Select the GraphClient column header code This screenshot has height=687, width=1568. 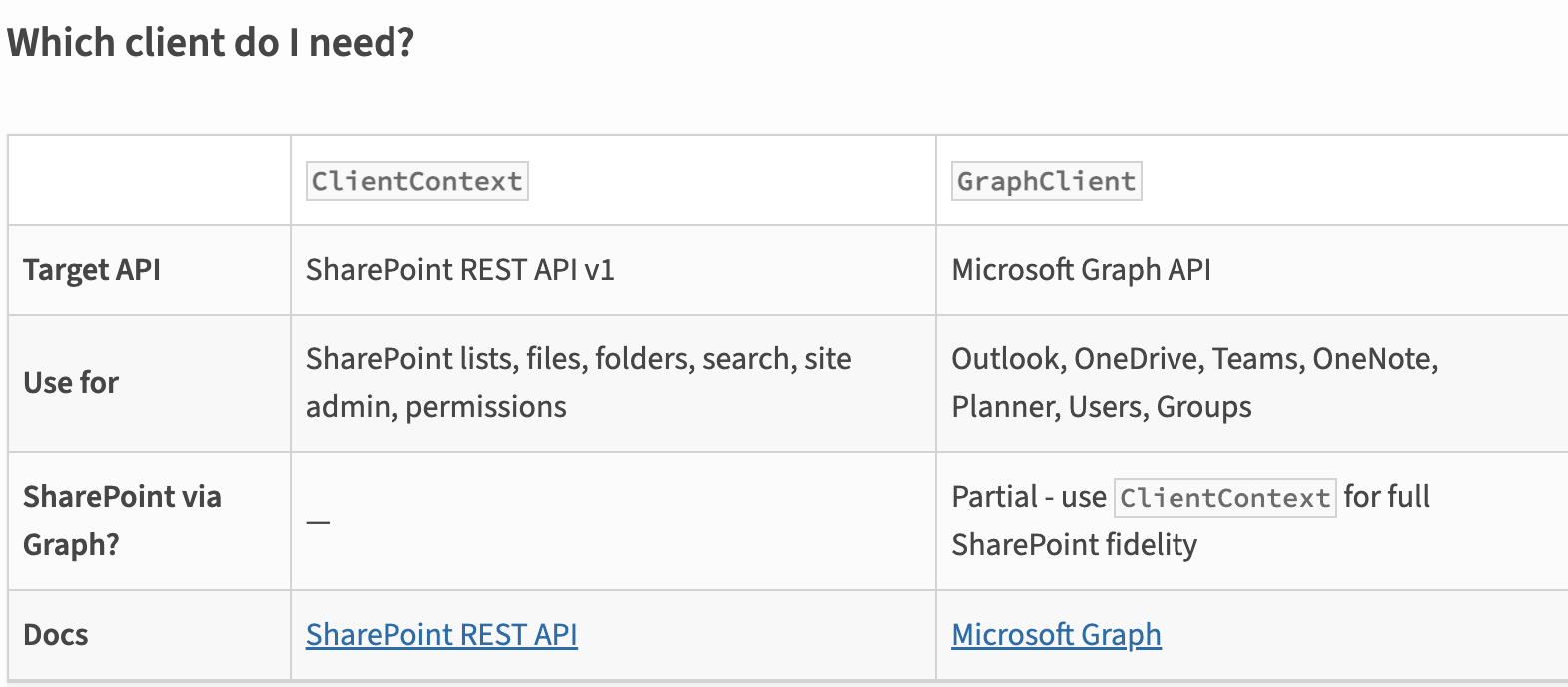tap(1046, 181)
